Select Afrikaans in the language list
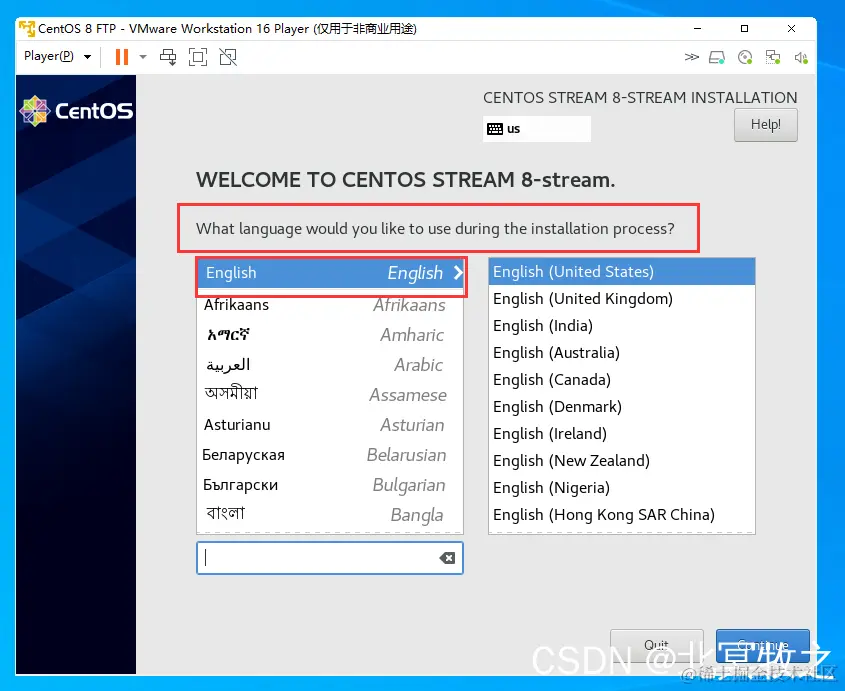 (x=330, y=305)
